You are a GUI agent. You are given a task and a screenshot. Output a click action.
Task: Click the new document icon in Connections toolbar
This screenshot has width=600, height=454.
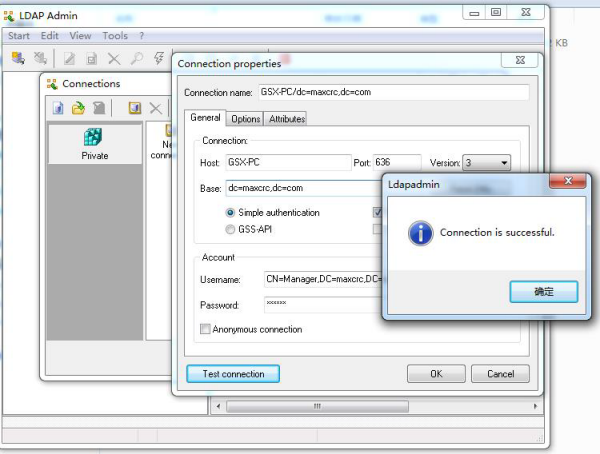[59, 108]
